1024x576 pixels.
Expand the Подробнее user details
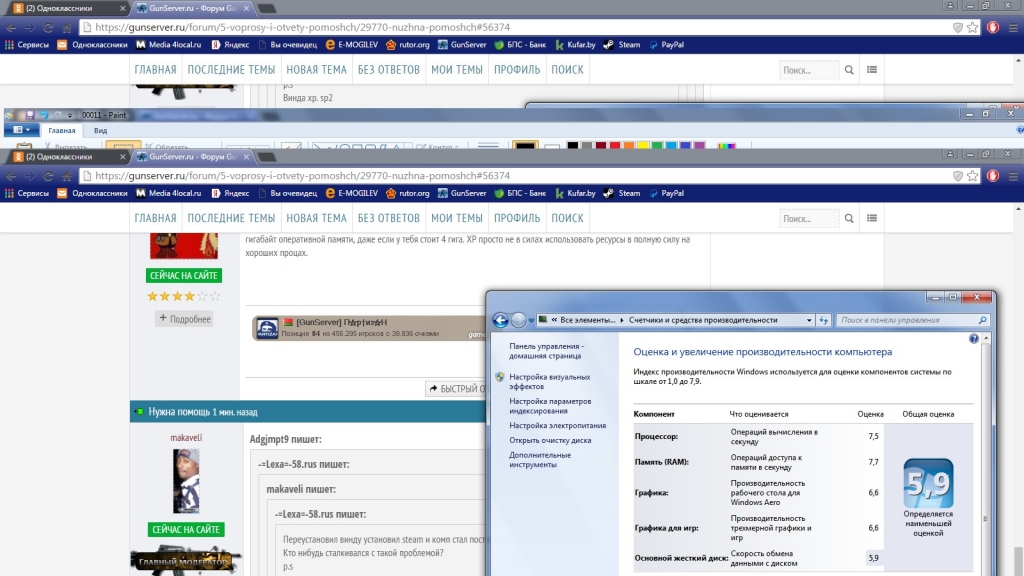[x=184, y=318]
